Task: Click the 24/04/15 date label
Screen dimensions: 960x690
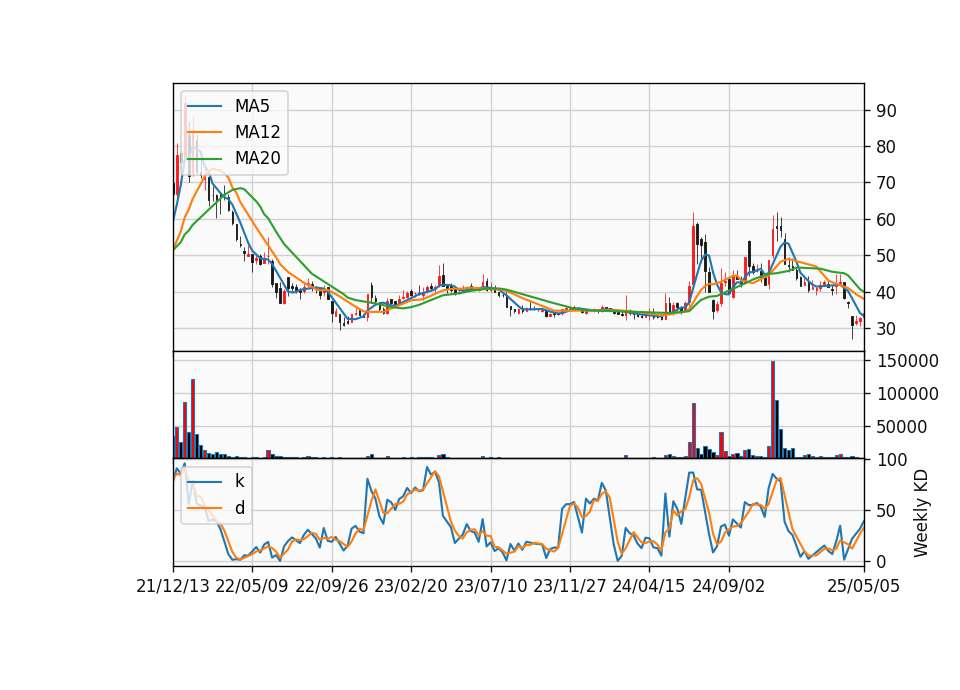Action: pos(649,587)
